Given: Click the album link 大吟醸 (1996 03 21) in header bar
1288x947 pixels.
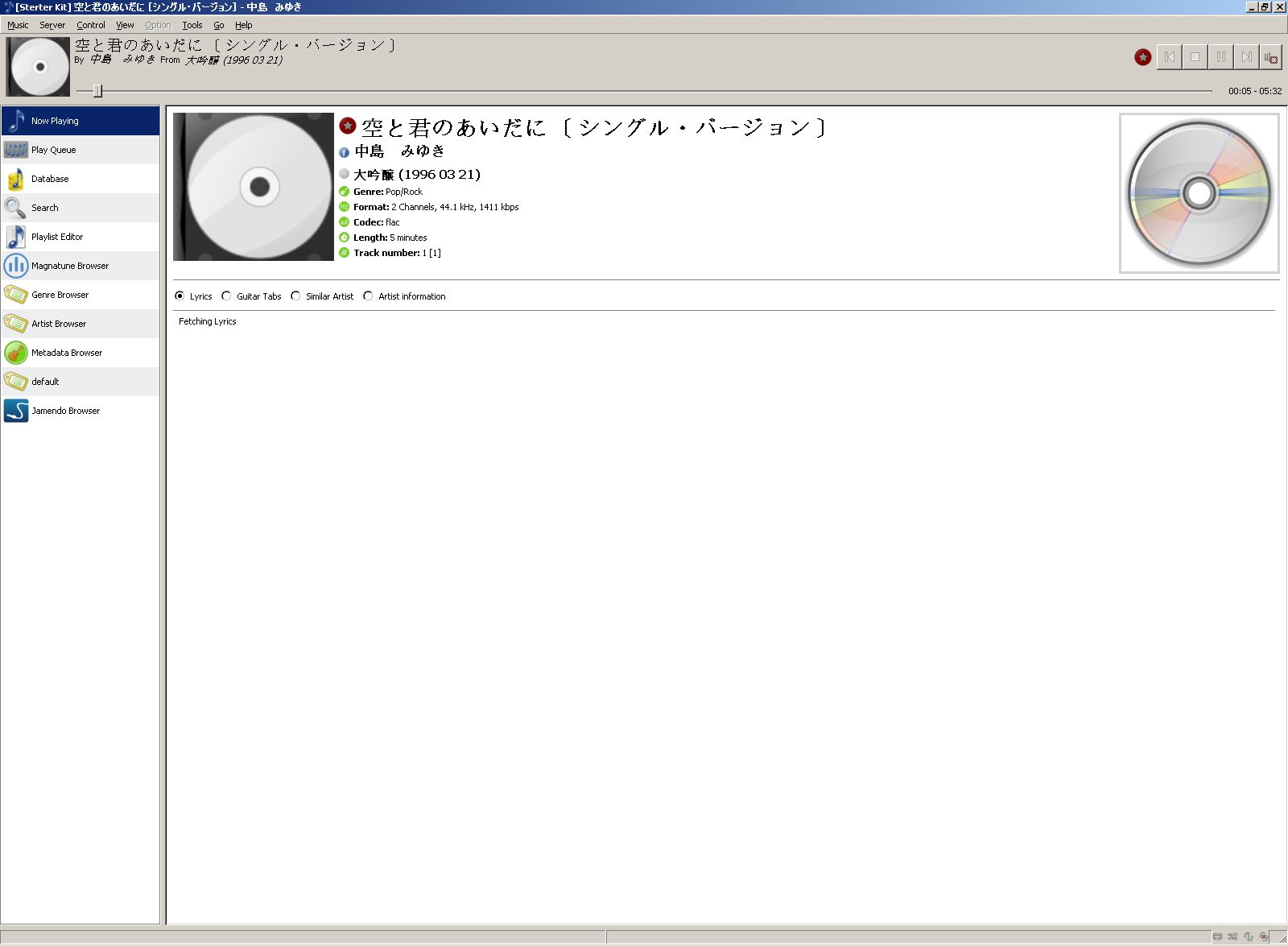Looking at the screenshot, I should click(233, 60).
